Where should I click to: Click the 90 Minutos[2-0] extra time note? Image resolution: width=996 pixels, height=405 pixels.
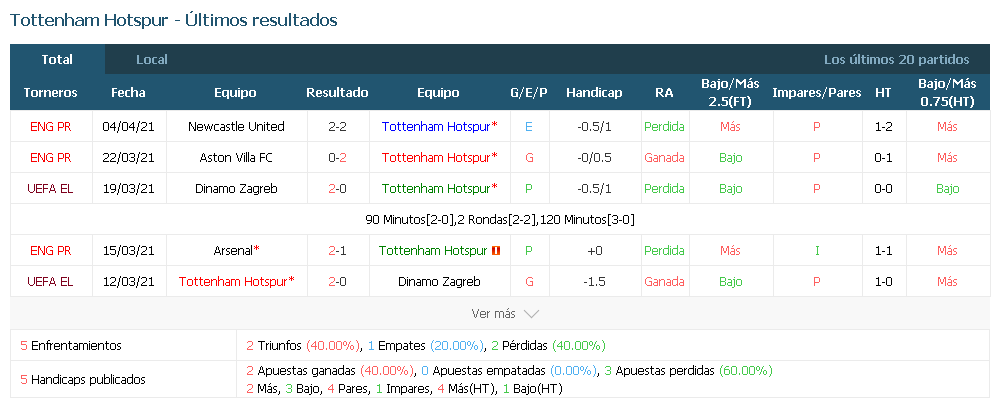410,220
